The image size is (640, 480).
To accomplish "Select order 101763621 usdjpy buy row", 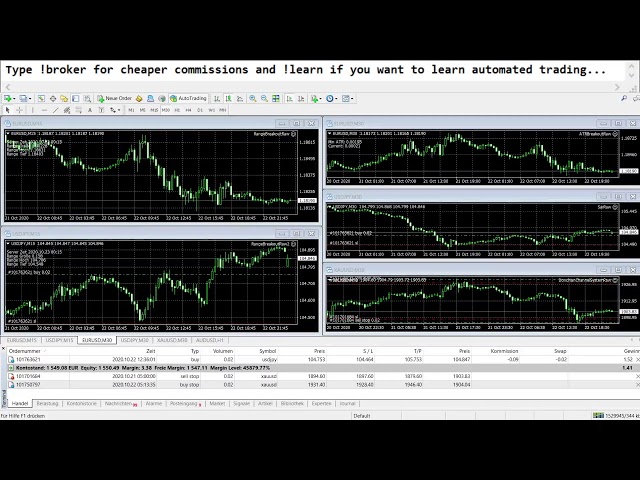I will coord(150,359).
